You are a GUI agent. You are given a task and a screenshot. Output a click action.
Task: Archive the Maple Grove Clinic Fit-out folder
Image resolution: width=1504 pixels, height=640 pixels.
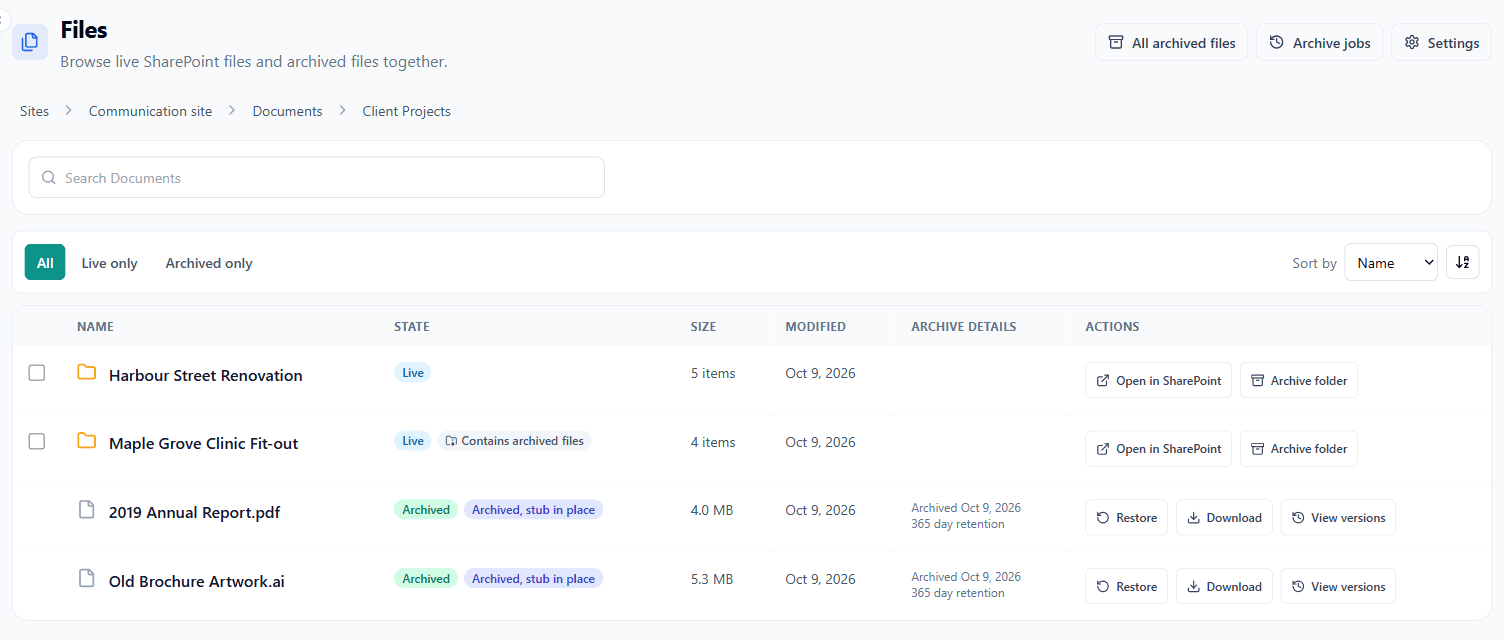pyautogui.click(x=1299, y=449)
